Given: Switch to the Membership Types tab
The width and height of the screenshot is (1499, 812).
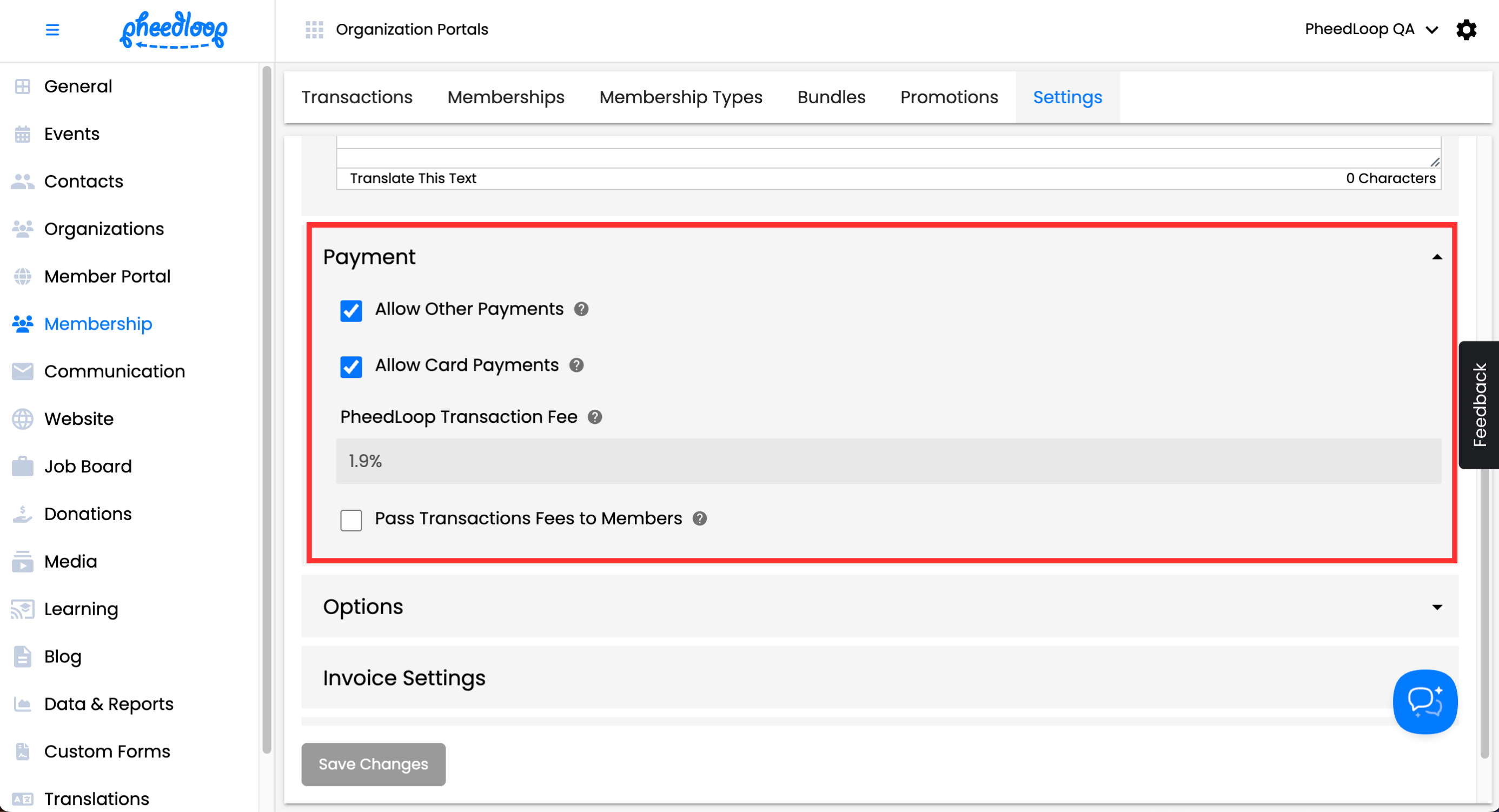Looking at the screenshot, I should coord(680,97).
